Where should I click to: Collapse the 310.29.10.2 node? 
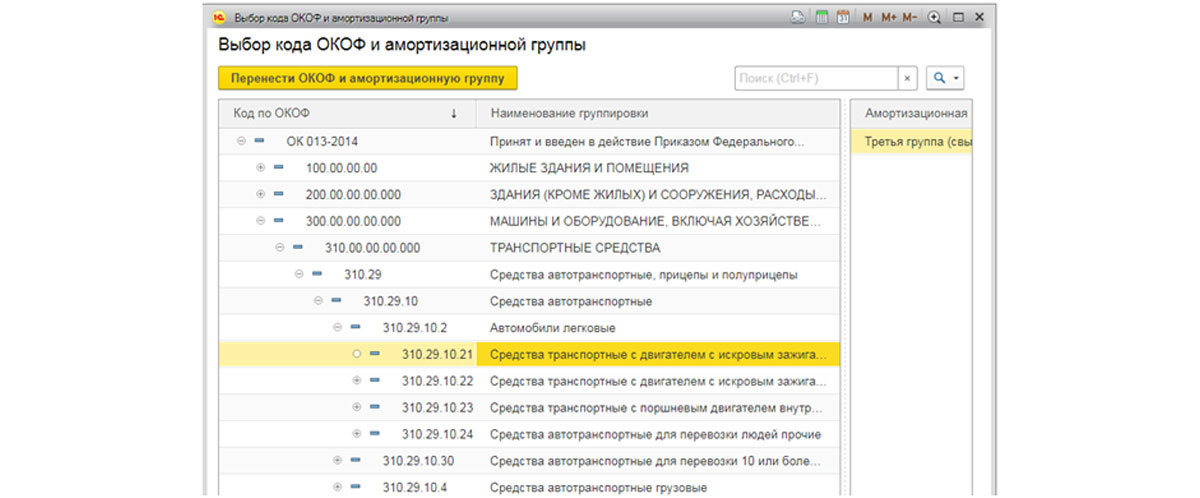(x=337, y=327)
